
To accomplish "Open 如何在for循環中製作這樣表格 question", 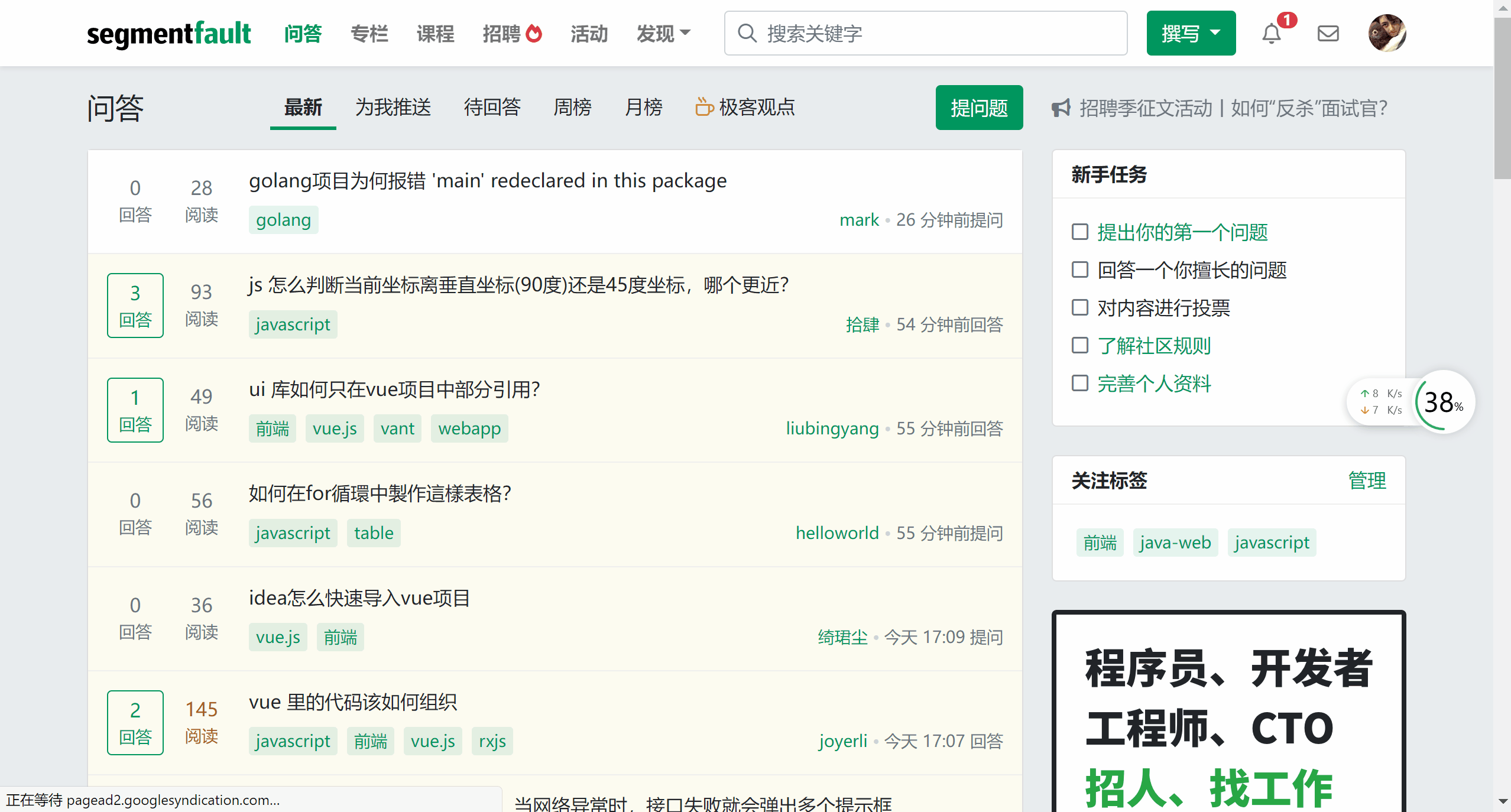I will [x=380, y=493].
